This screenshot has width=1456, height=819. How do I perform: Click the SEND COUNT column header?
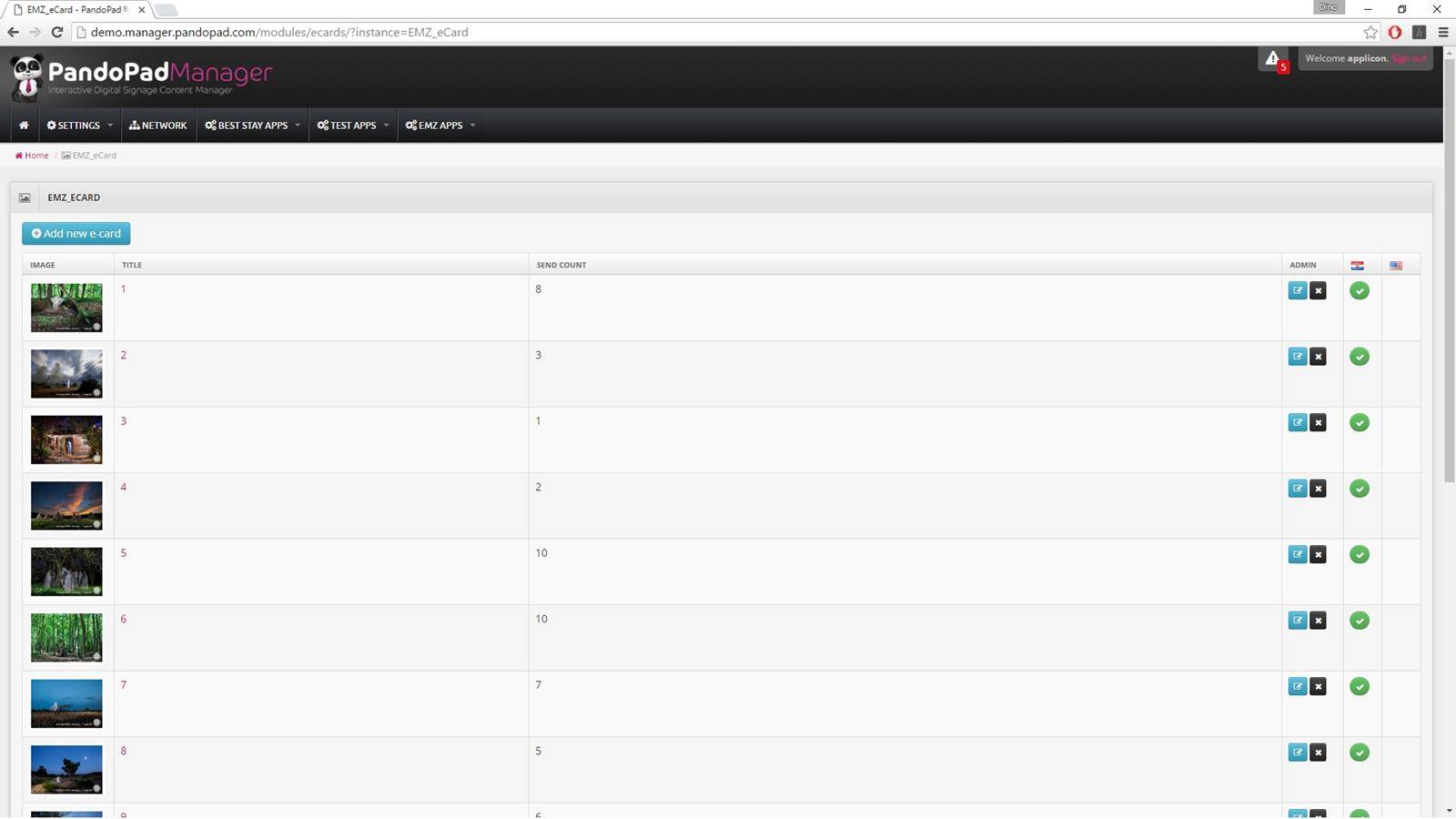561,266
